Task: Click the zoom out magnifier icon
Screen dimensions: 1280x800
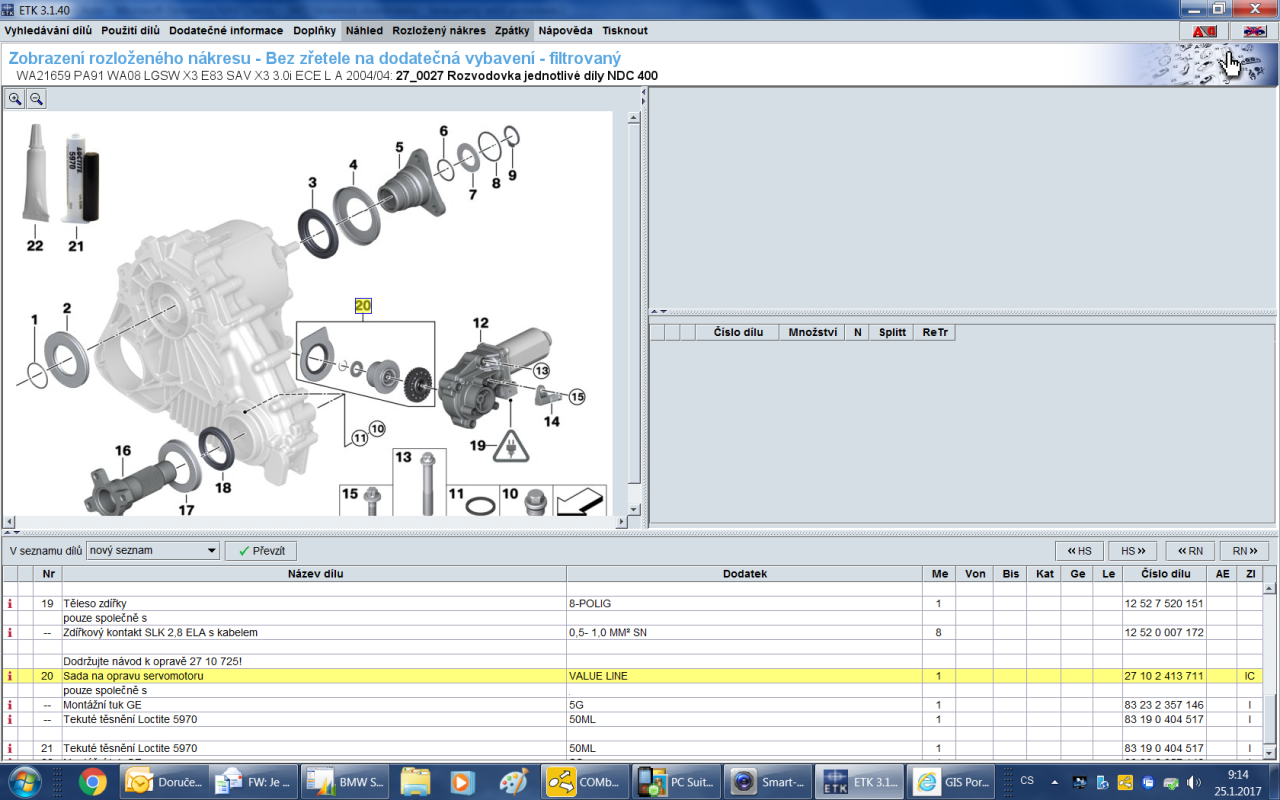Action: pyautogui.click(x=36, y=98)
